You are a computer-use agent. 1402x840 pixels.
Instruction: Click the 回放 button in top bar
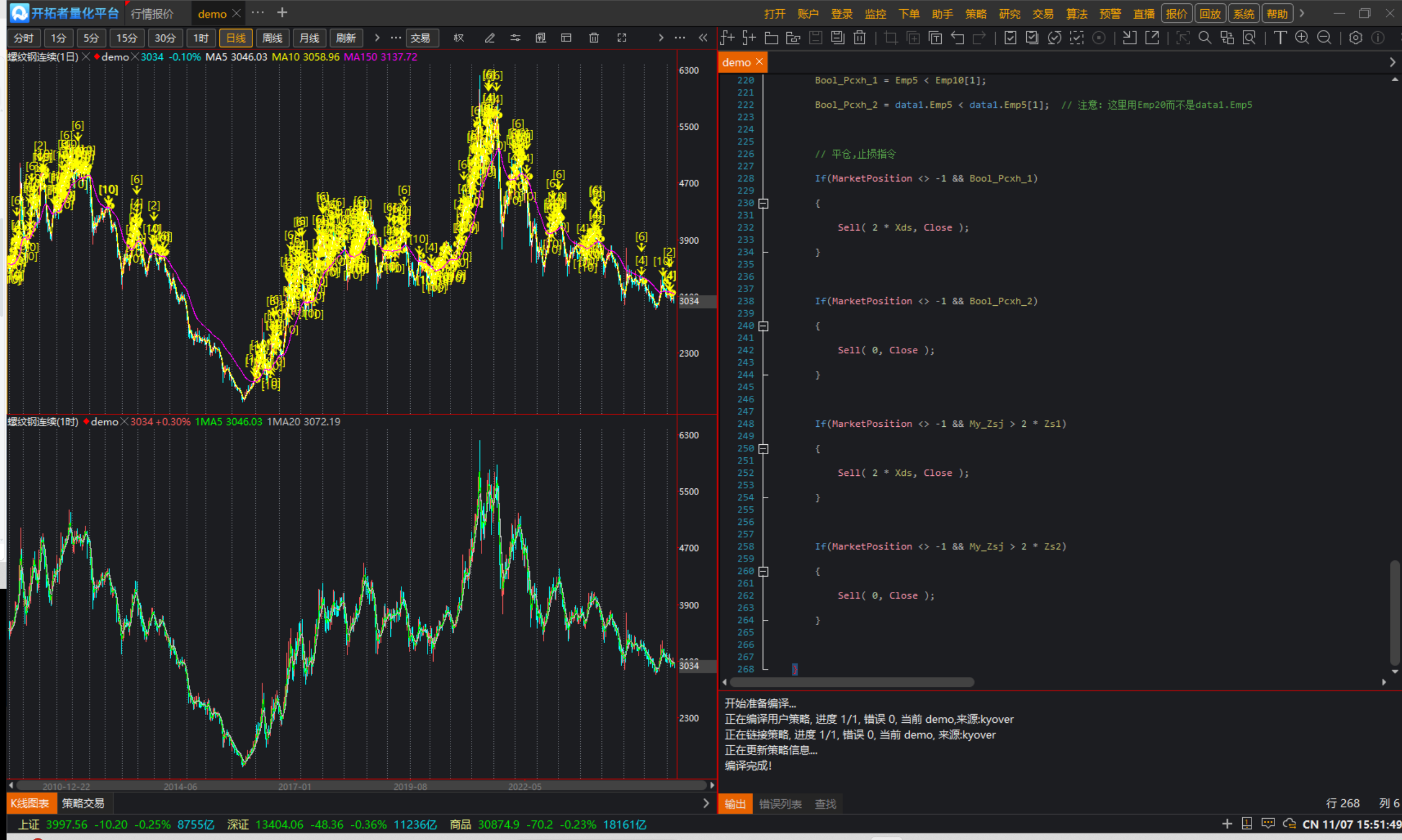[1210, 14]
